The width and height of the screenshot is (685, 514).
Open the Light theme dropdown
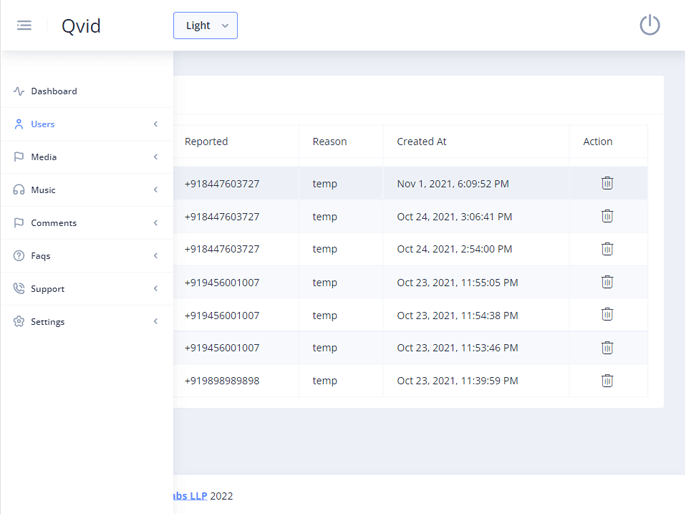[x=205, y=25]
